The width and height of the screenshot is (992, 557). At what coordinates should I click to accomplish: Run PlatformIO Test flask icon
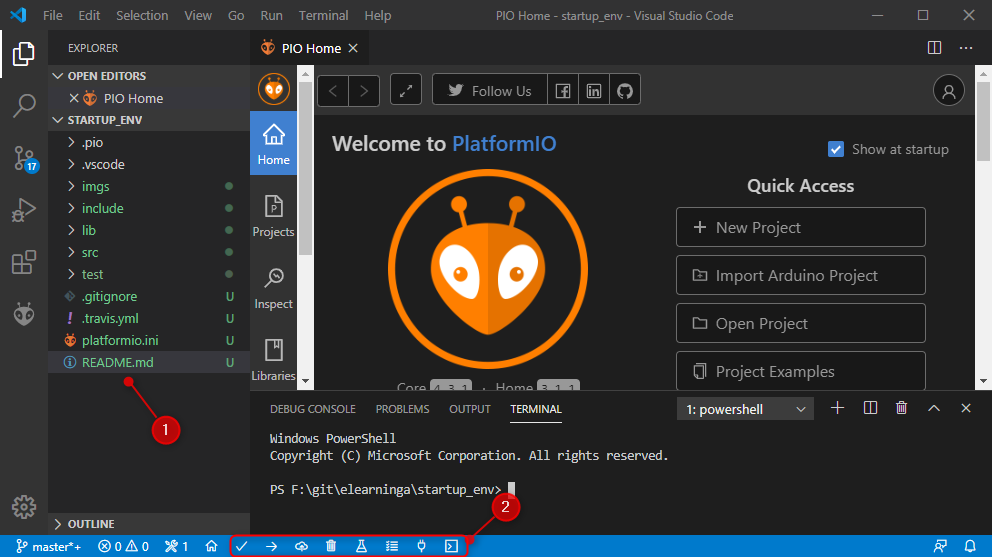click(361, 546)
